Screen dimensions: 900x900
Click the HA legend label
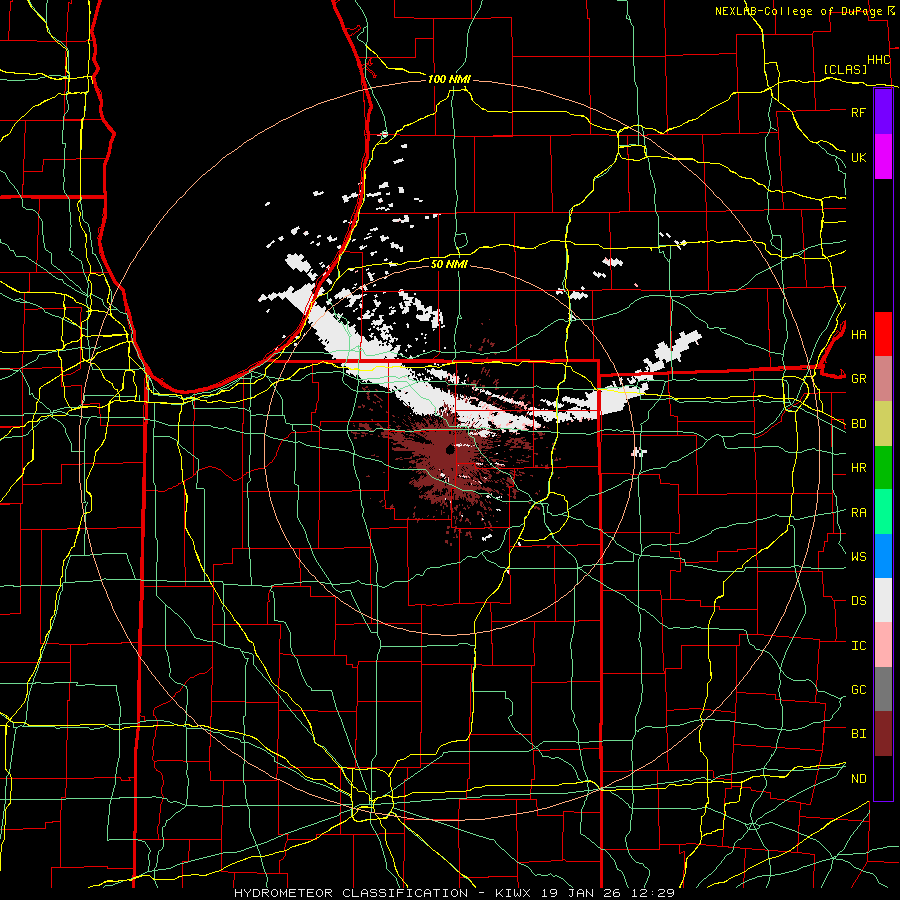coord(858,334)
